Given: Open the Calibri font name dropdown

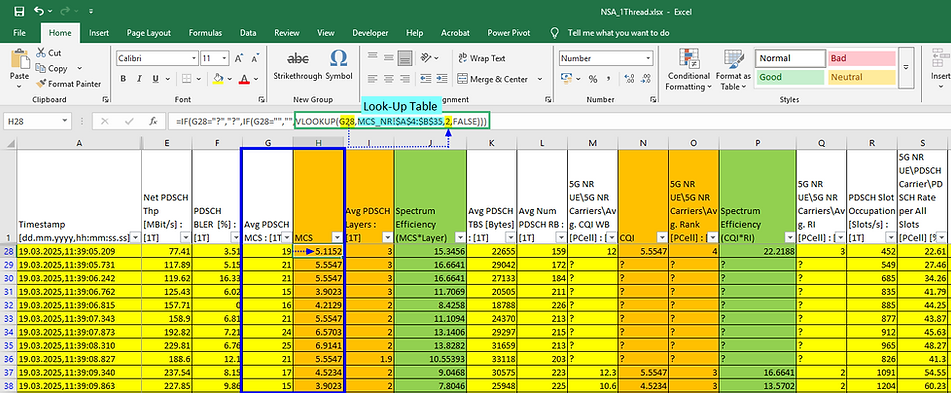Looking at the screenshot, I should point(194,59).
